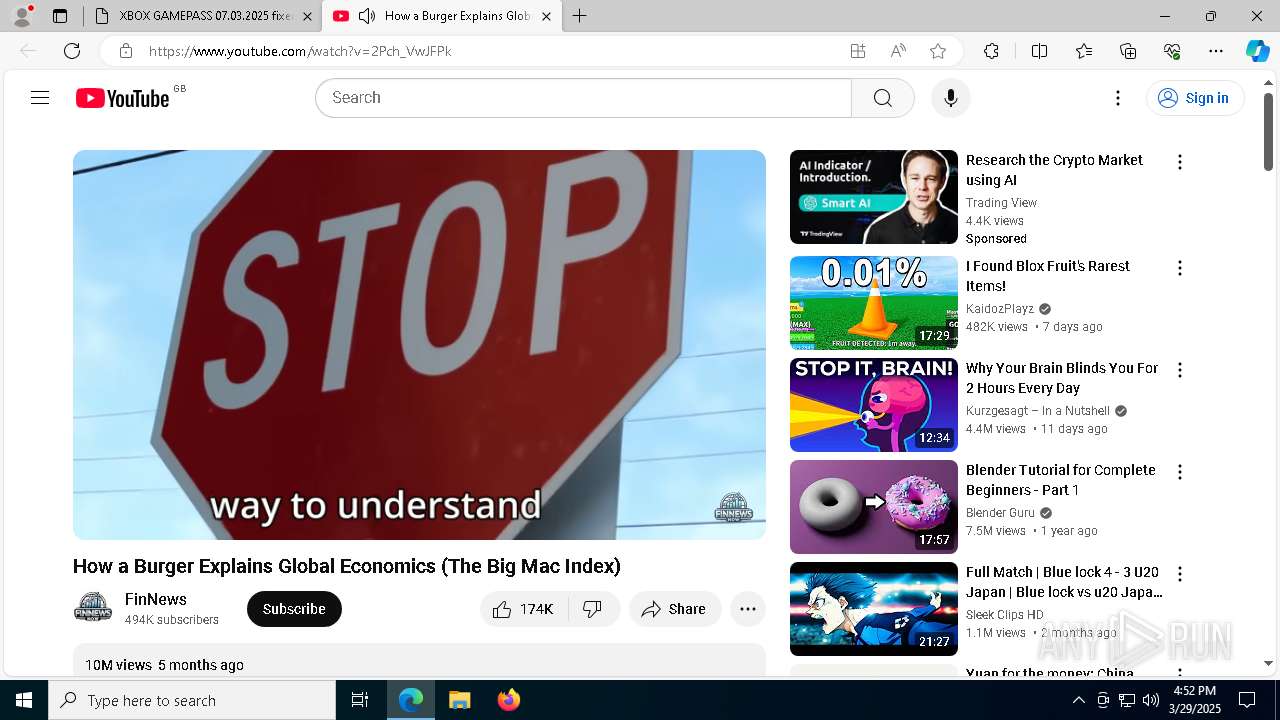The image size is (1280, 720).
Task: Open options for Why Your Brain Blinds You
Action: (x=1180, y=370)
